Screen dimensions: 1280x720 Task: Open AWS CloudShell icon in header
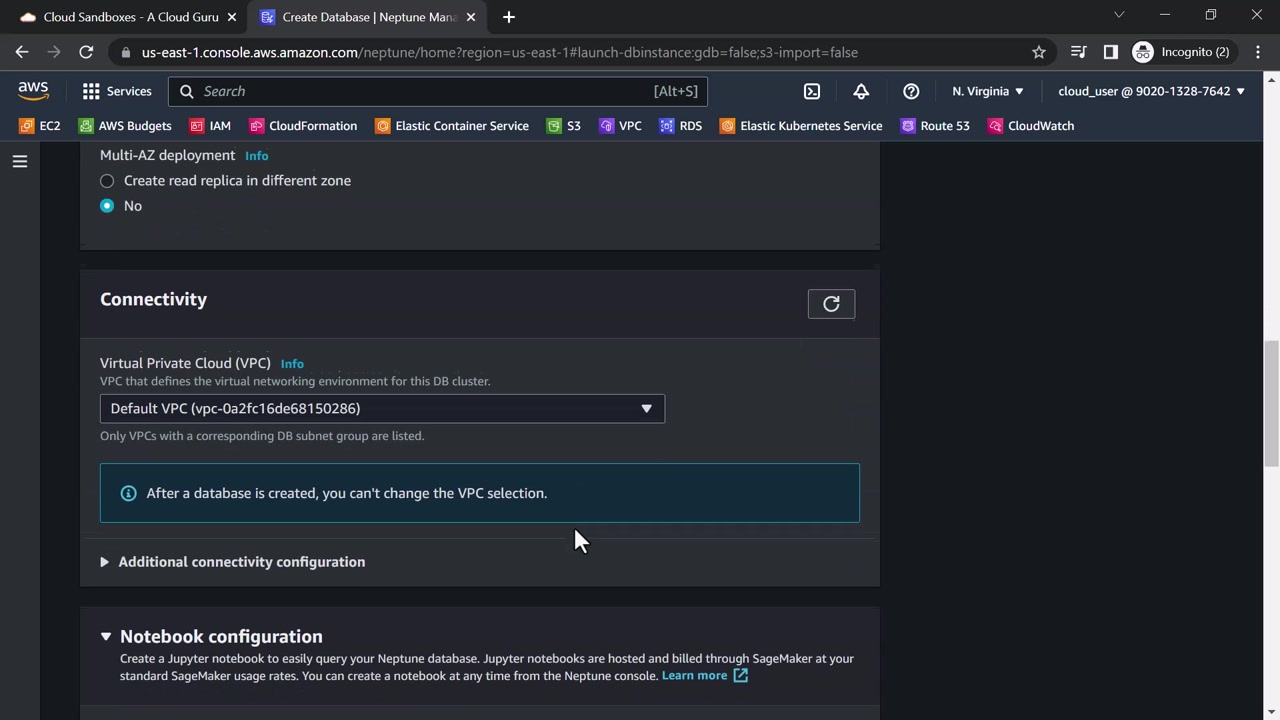click(812, 91)
